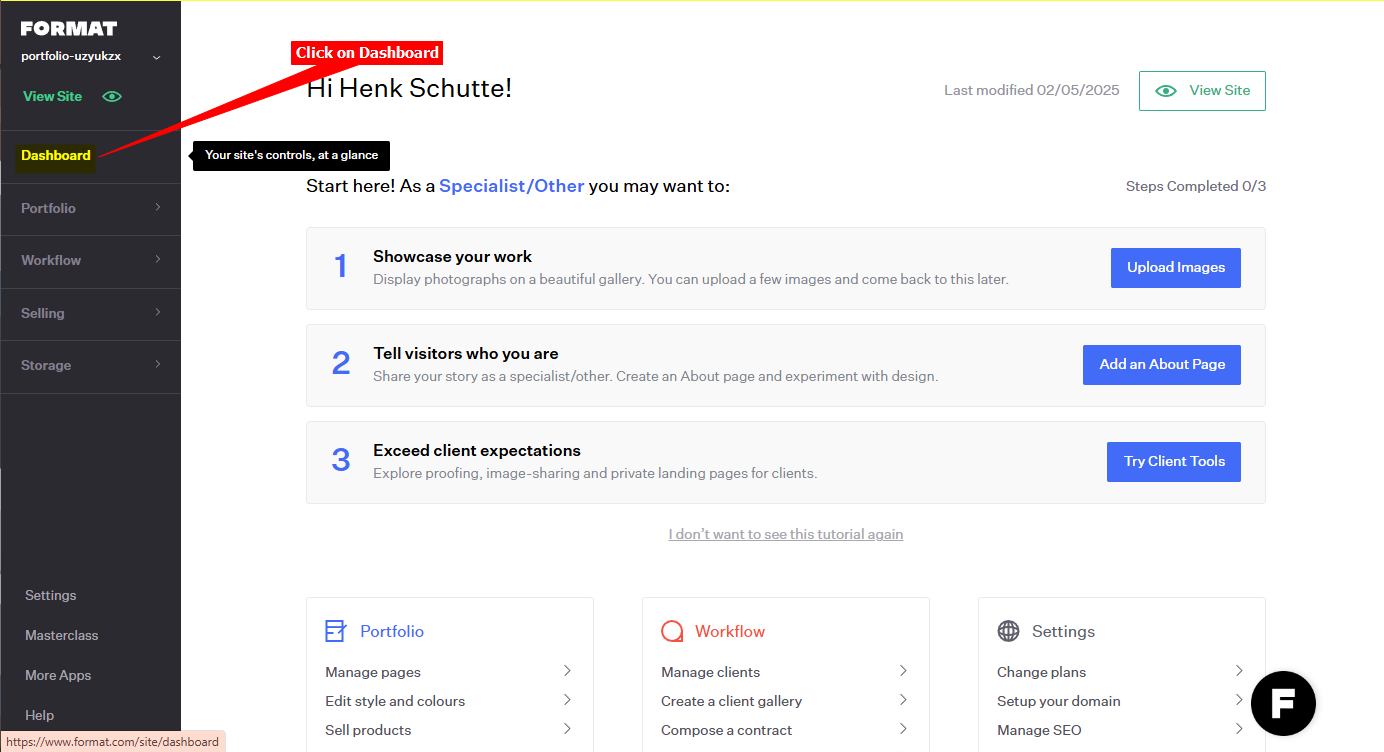The image size is (1384, 752).
Task: Open the Portfolio sidebar item
Action: 48,208
